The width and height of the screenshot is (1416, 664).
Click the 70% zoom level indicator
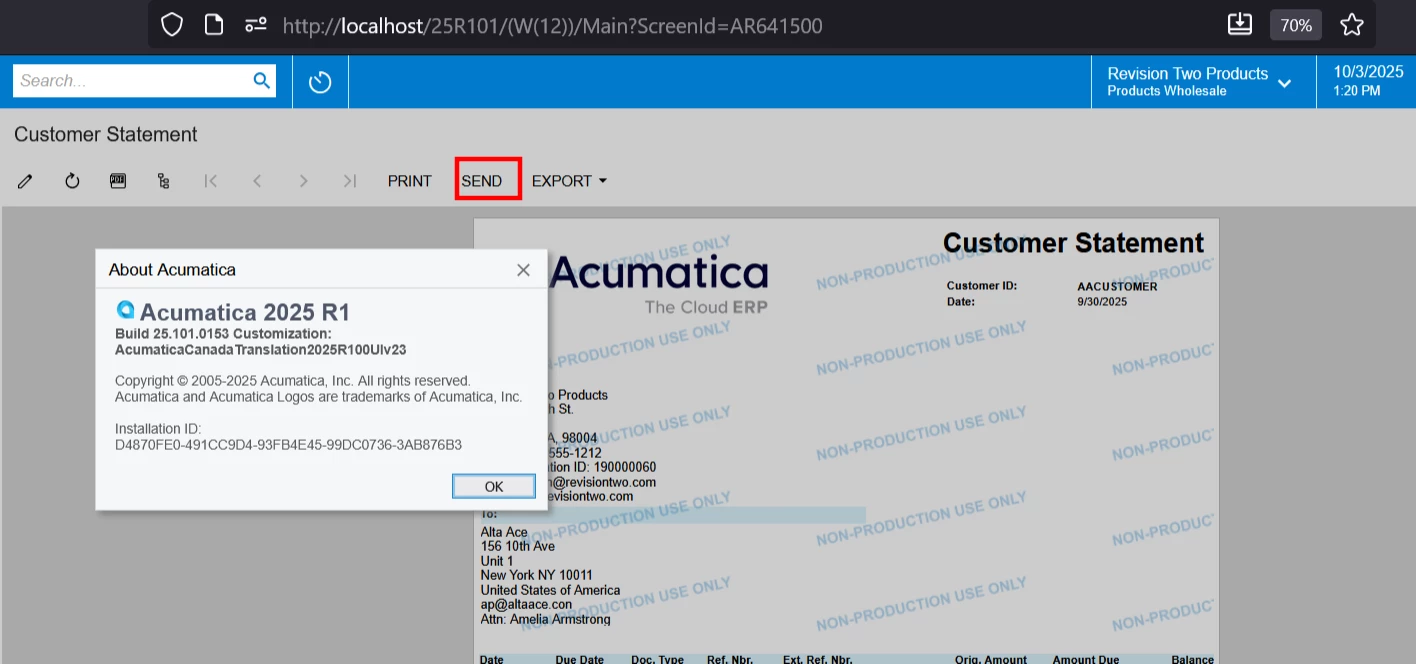point(1296,25)
